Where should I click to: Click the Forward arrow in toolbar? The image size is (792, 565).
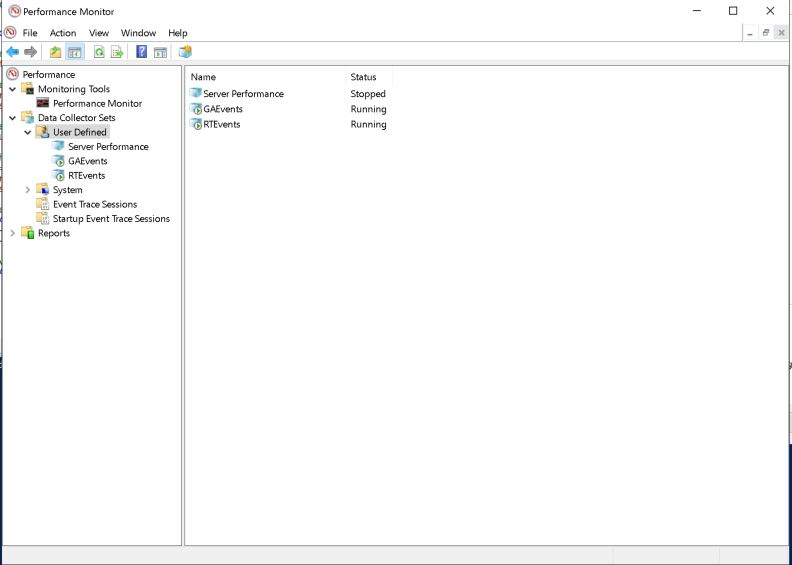click(31, 52)
